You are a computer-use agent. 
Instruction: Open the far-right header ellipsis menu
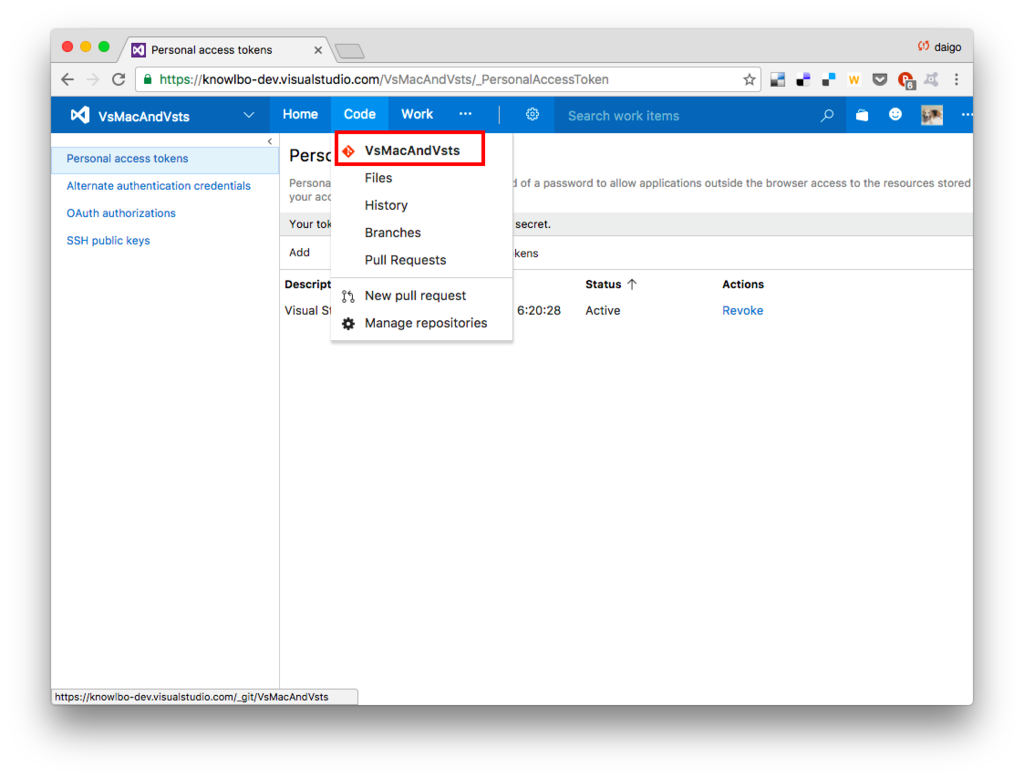[967, 114]
